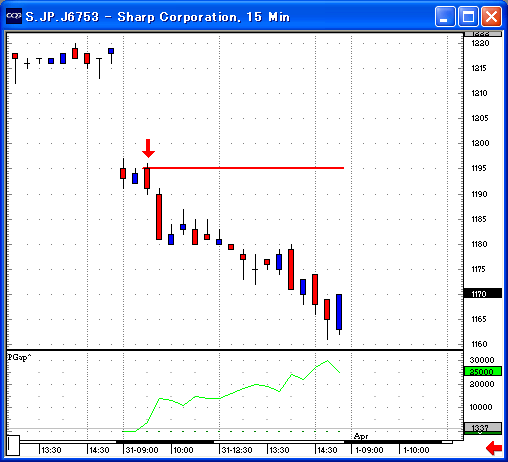Maximize the Sharp Corporation chart window
508x462 pixels.
pos(468,16)
